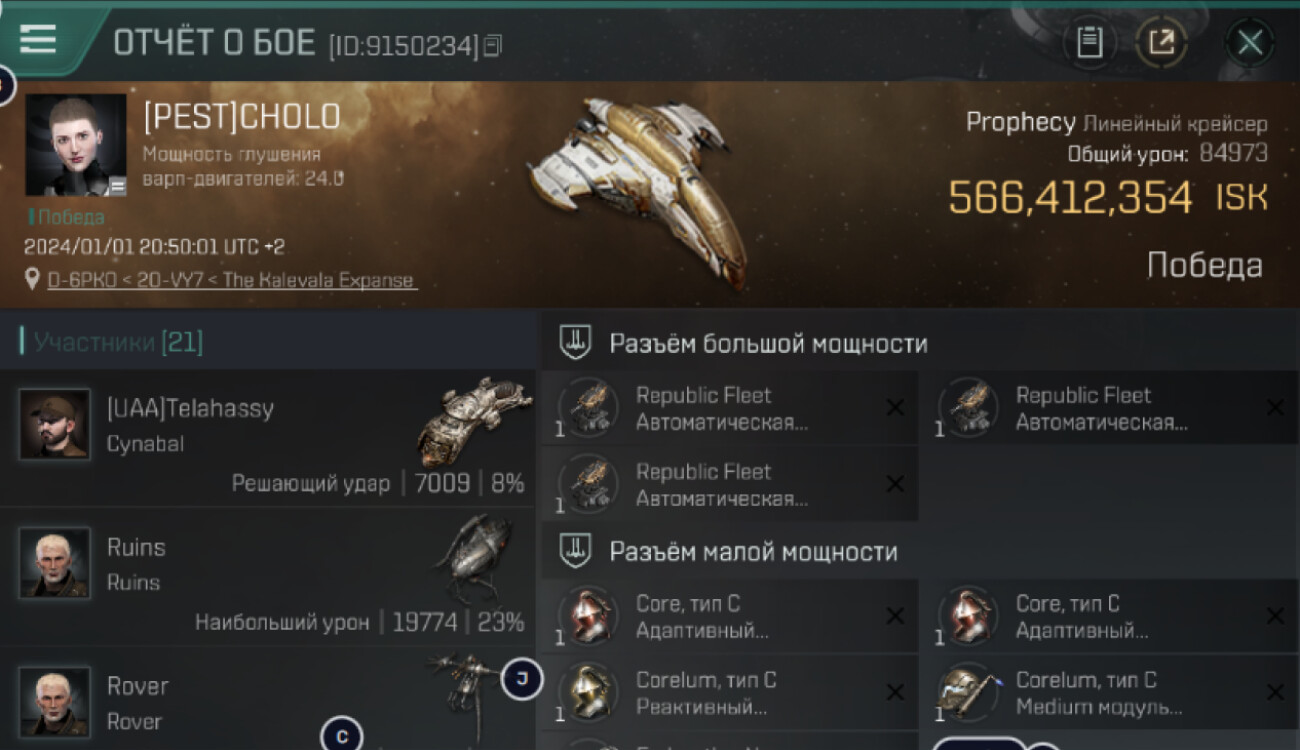Open the Ruins participant entry
Viewport: 1300px width, 750px height.
(x=269, y=577)
